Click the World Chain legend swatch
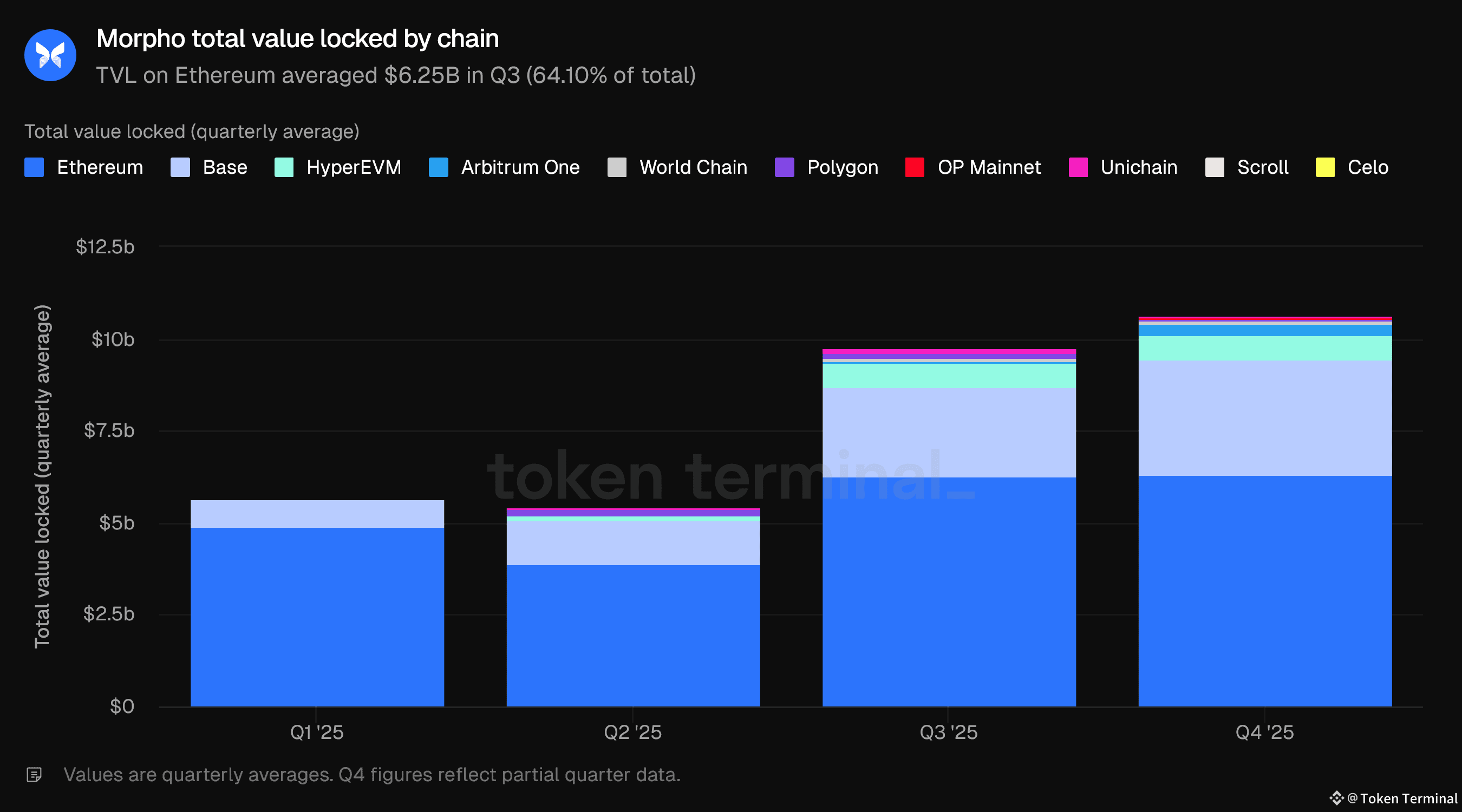 [x=616, y=167]
